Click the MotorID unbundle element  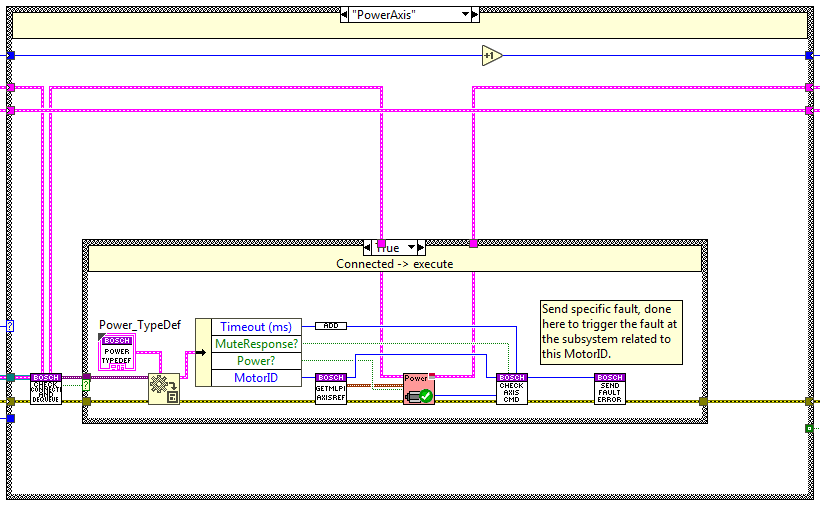tap(256, 378)
